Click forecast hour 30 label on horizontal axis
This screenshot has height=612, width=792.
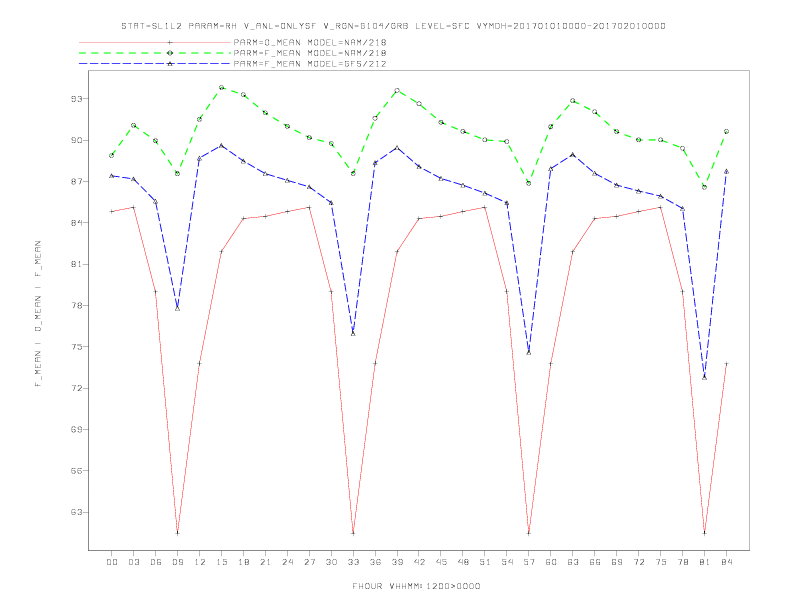(331, 562)
